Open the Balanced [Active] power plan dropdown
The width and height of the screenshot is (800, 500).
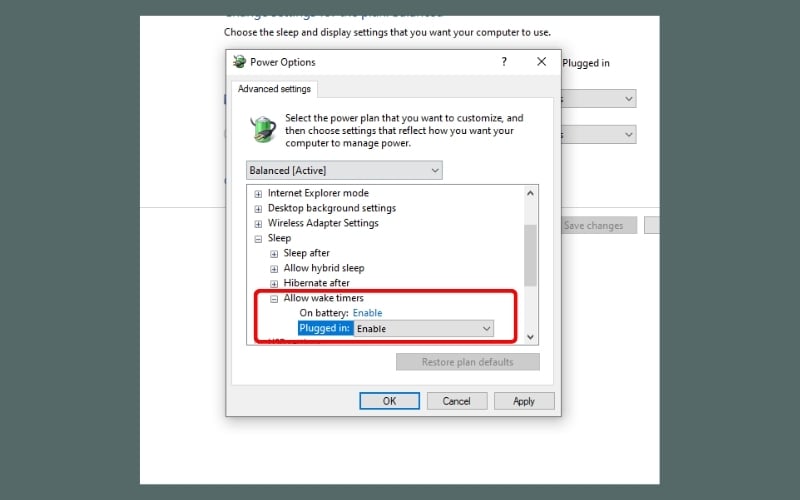coord(343,171)
